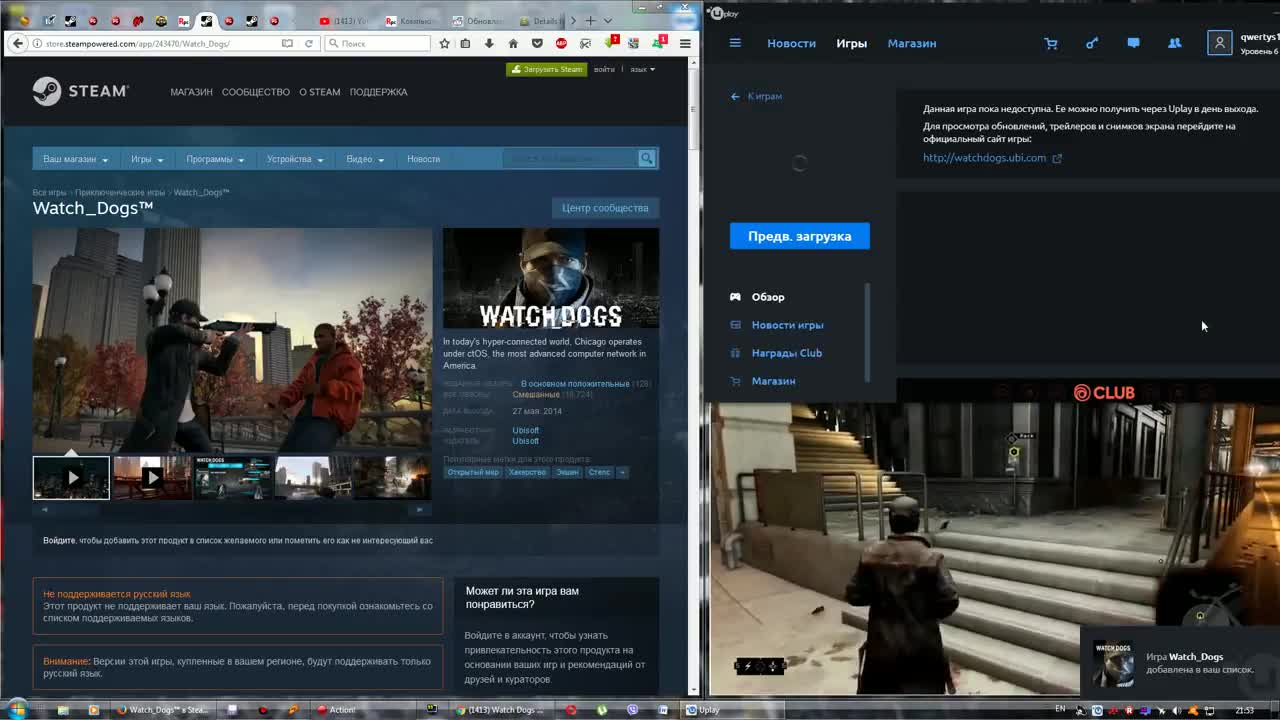Open the Firefox downloads arrow
1280x720 pixels.
coord(489,43)
